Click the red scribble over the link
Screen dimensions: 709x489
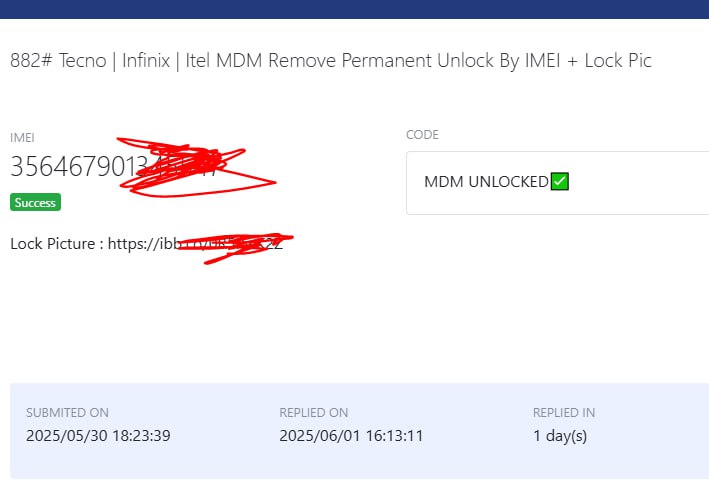pyautogui.click(x=235, y=248)
